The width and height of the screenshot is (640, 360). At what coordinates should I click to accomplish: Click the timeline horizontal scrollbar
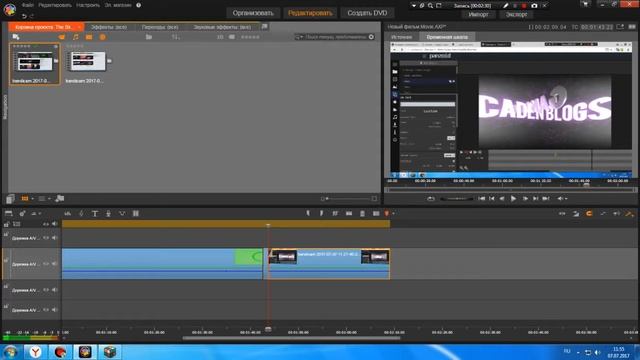[x=291, y=338]
